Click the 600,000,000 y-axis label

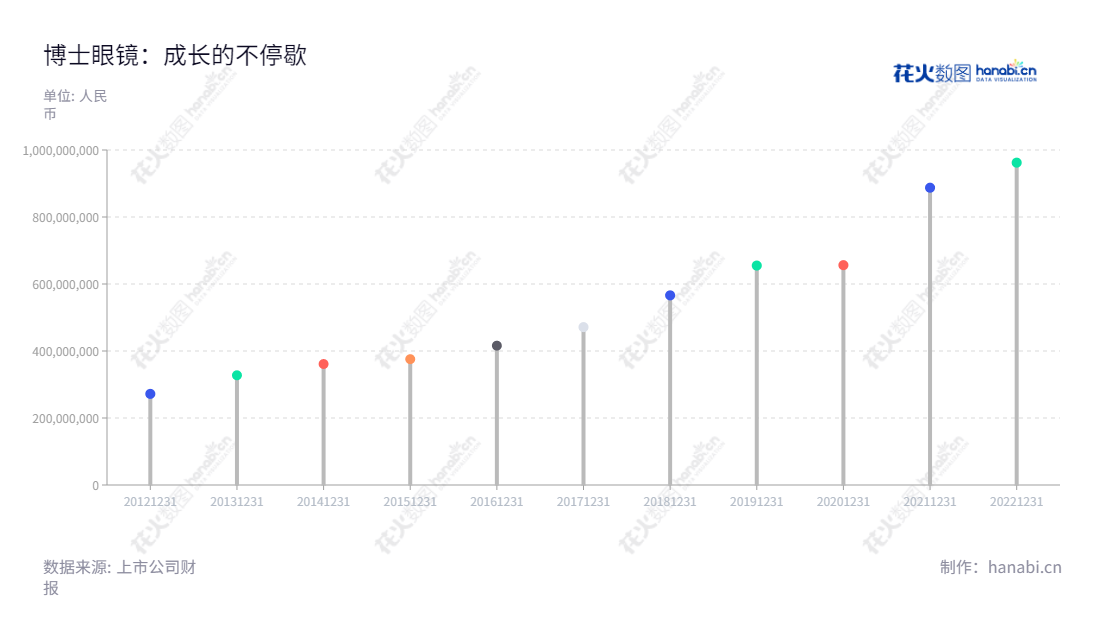pos(64,284)
